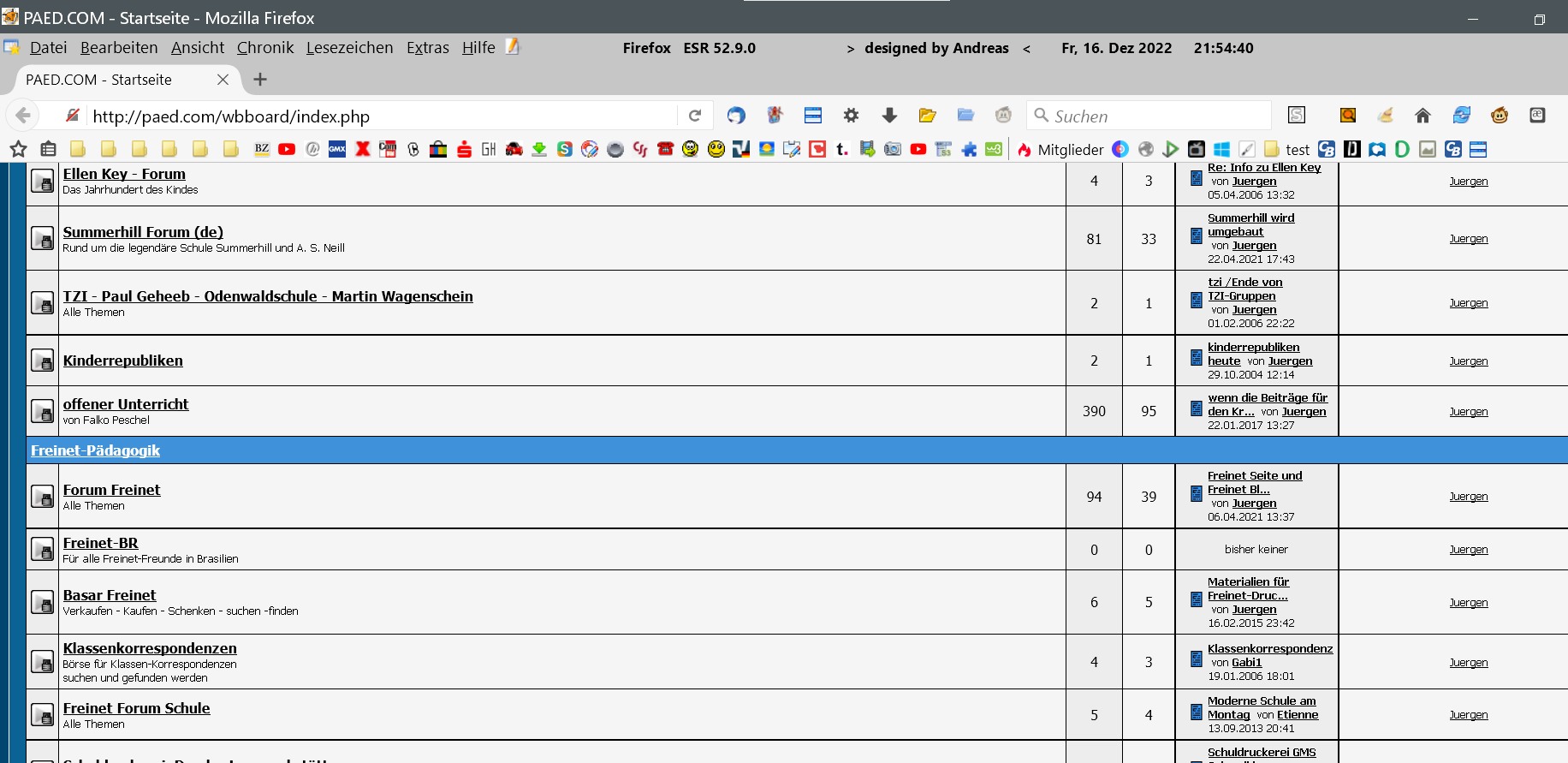Click the 'Alle Themen' text under Forum Freinet

[x=94, y=506]
